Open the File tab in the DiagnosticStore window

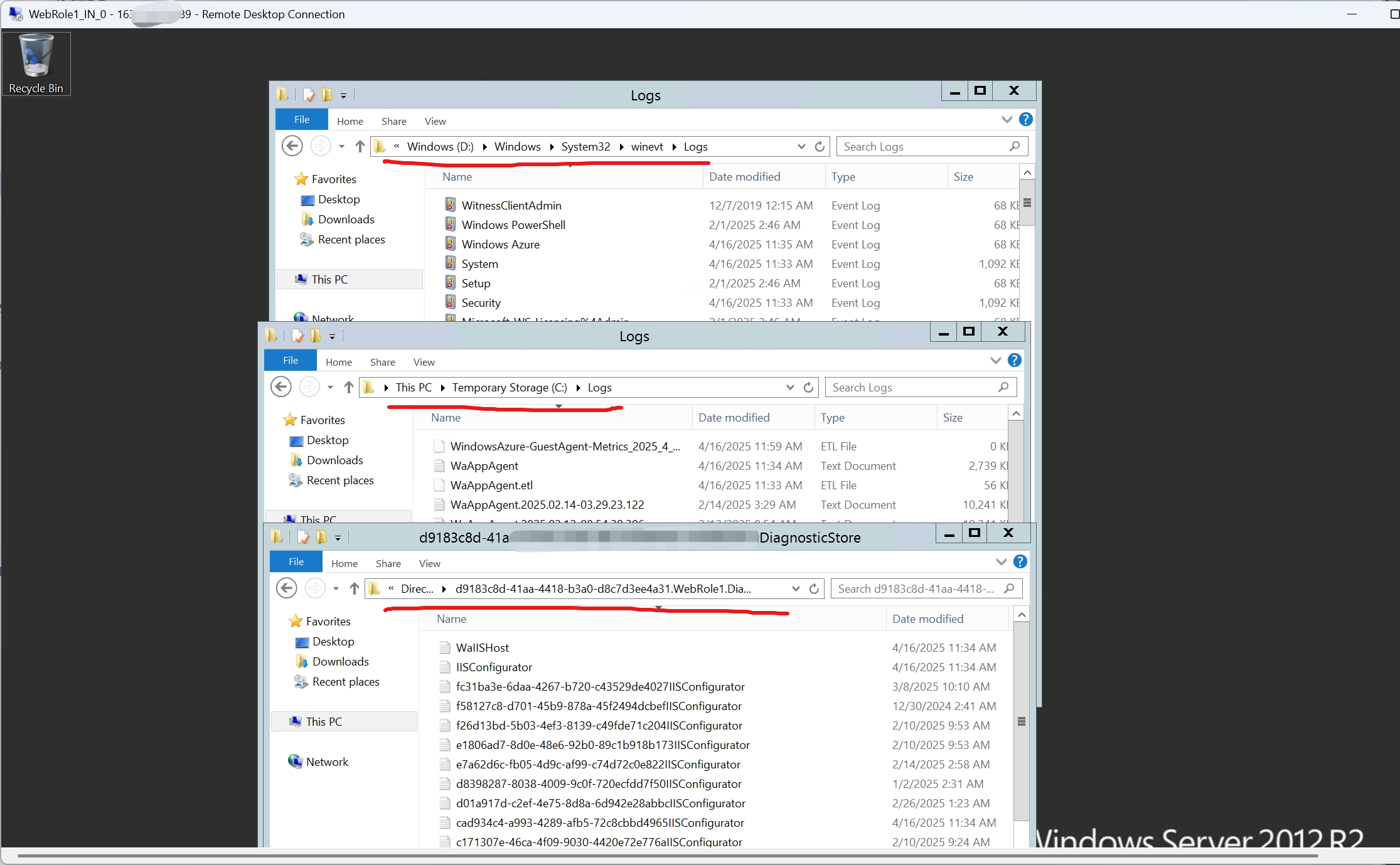(x=296, y=562)
